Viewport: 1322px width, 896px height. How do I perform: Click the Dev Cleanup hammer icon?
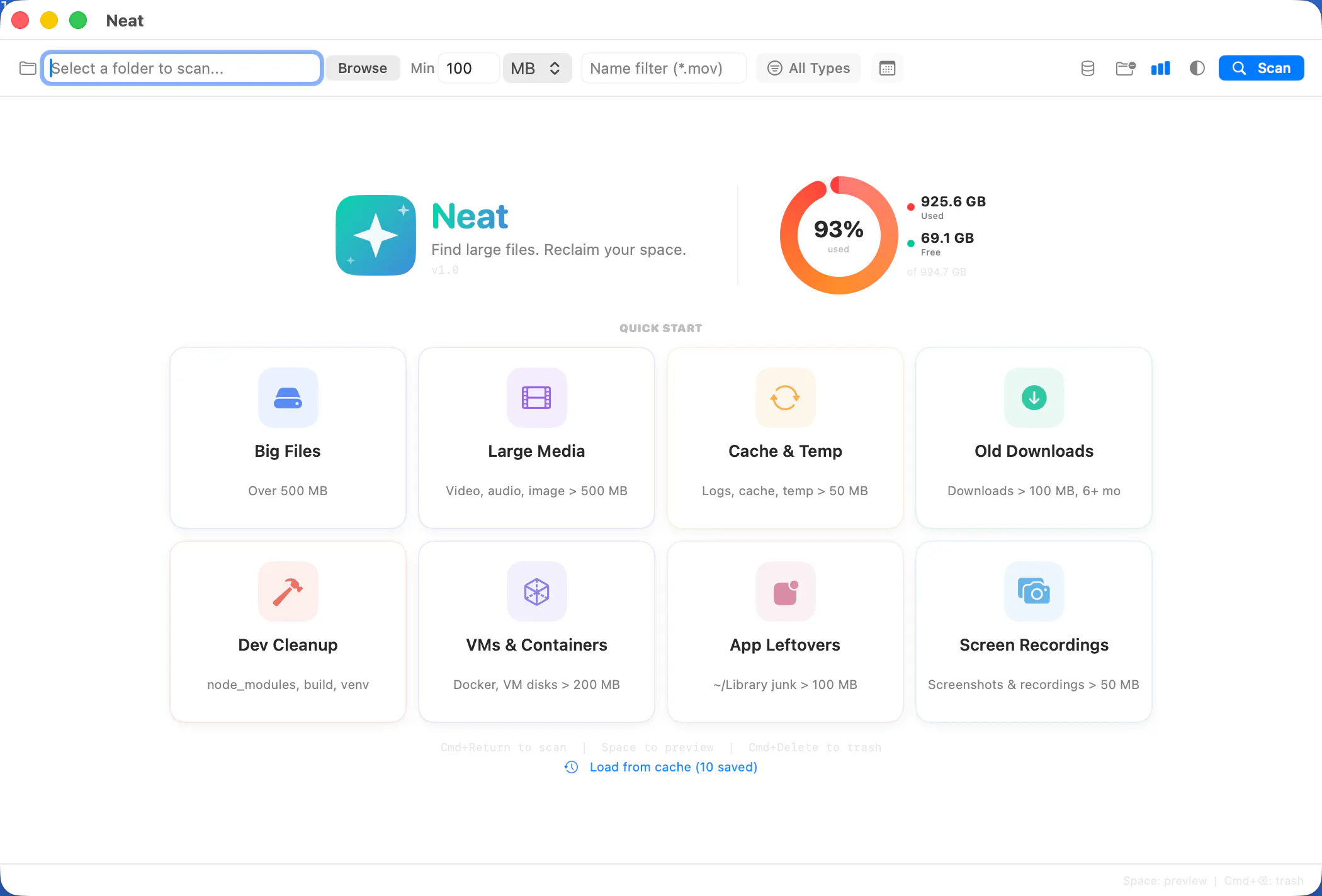[288, 591]
